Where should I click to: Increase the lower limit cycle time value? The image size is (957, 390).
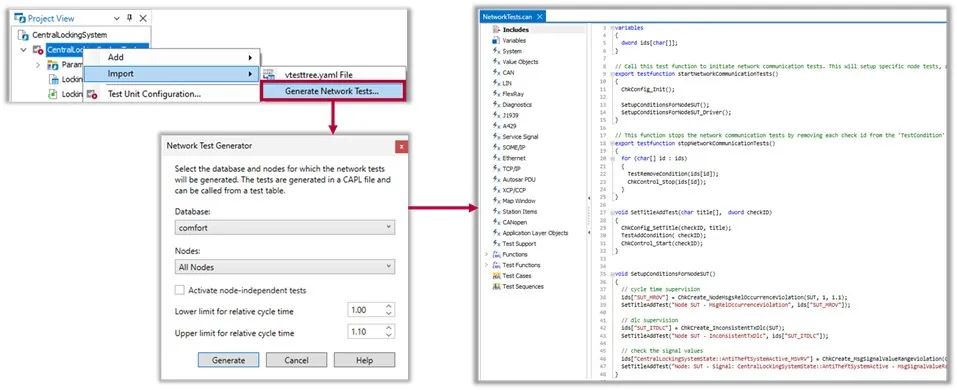pos(389,306)
